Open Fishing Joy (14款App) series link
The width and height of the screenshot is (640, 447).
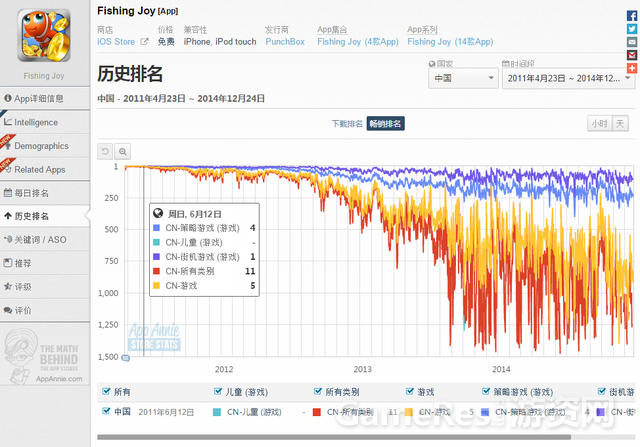pyautogui.click(x=450, y=42)
